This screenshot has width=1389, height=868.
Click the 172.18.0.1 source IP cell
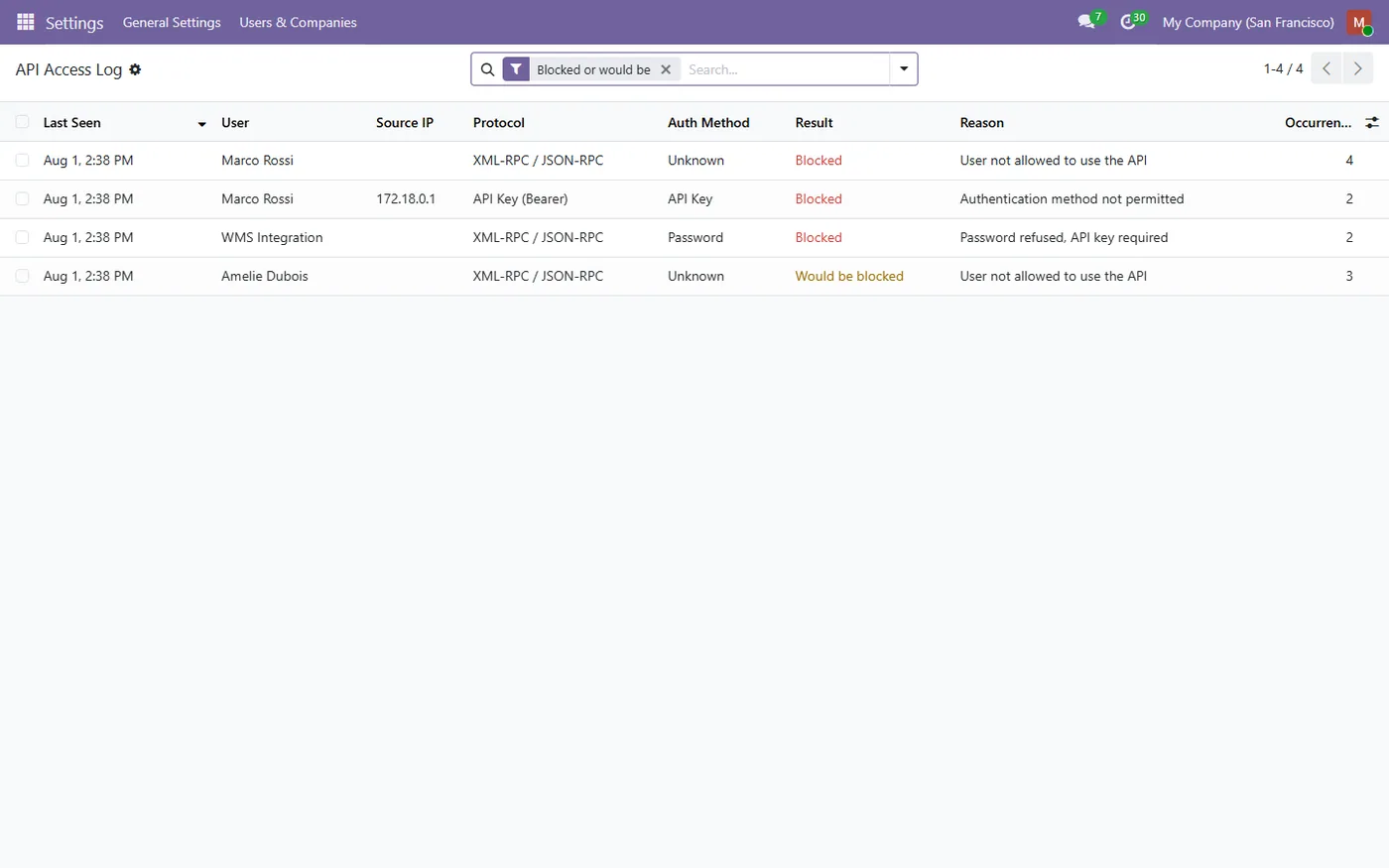coord(406,198)
